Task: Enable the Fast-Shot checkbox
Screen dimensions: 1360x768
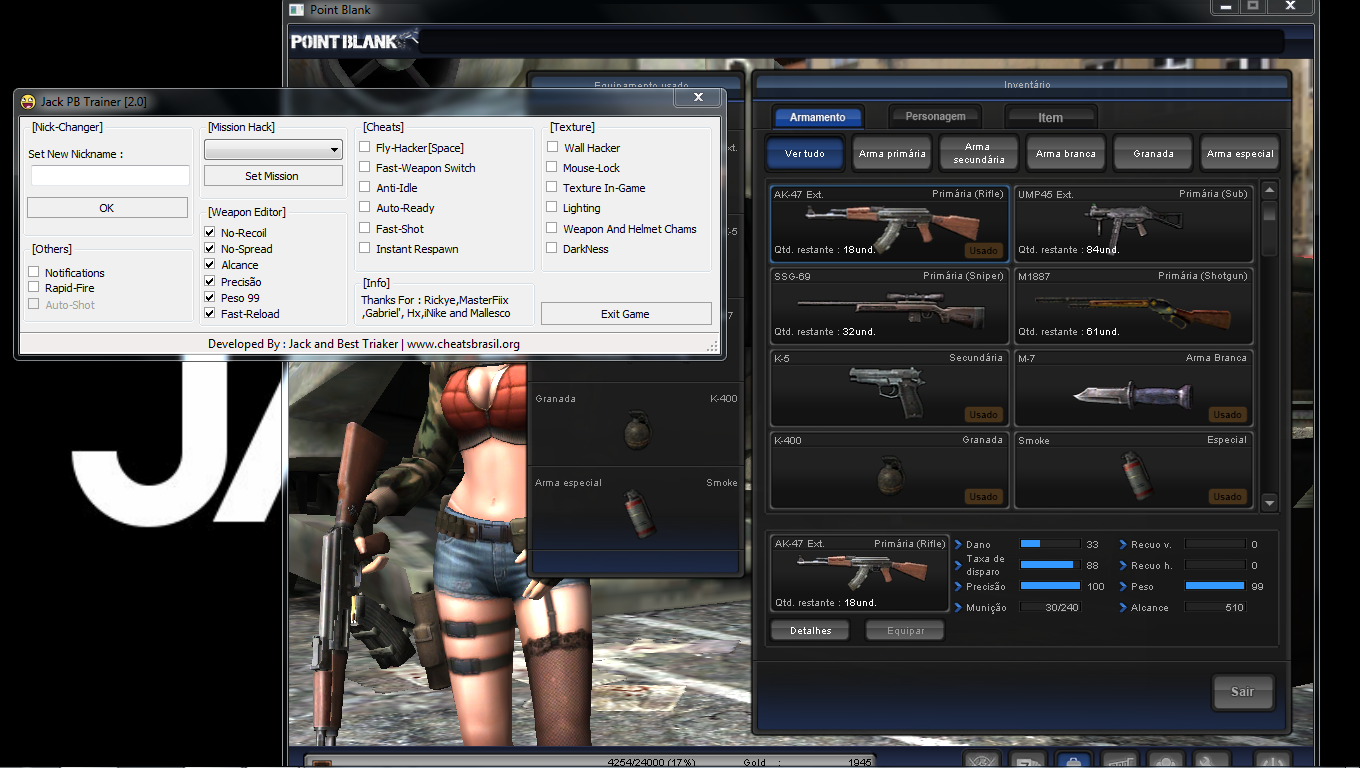Action: click(x=365, y=228)
